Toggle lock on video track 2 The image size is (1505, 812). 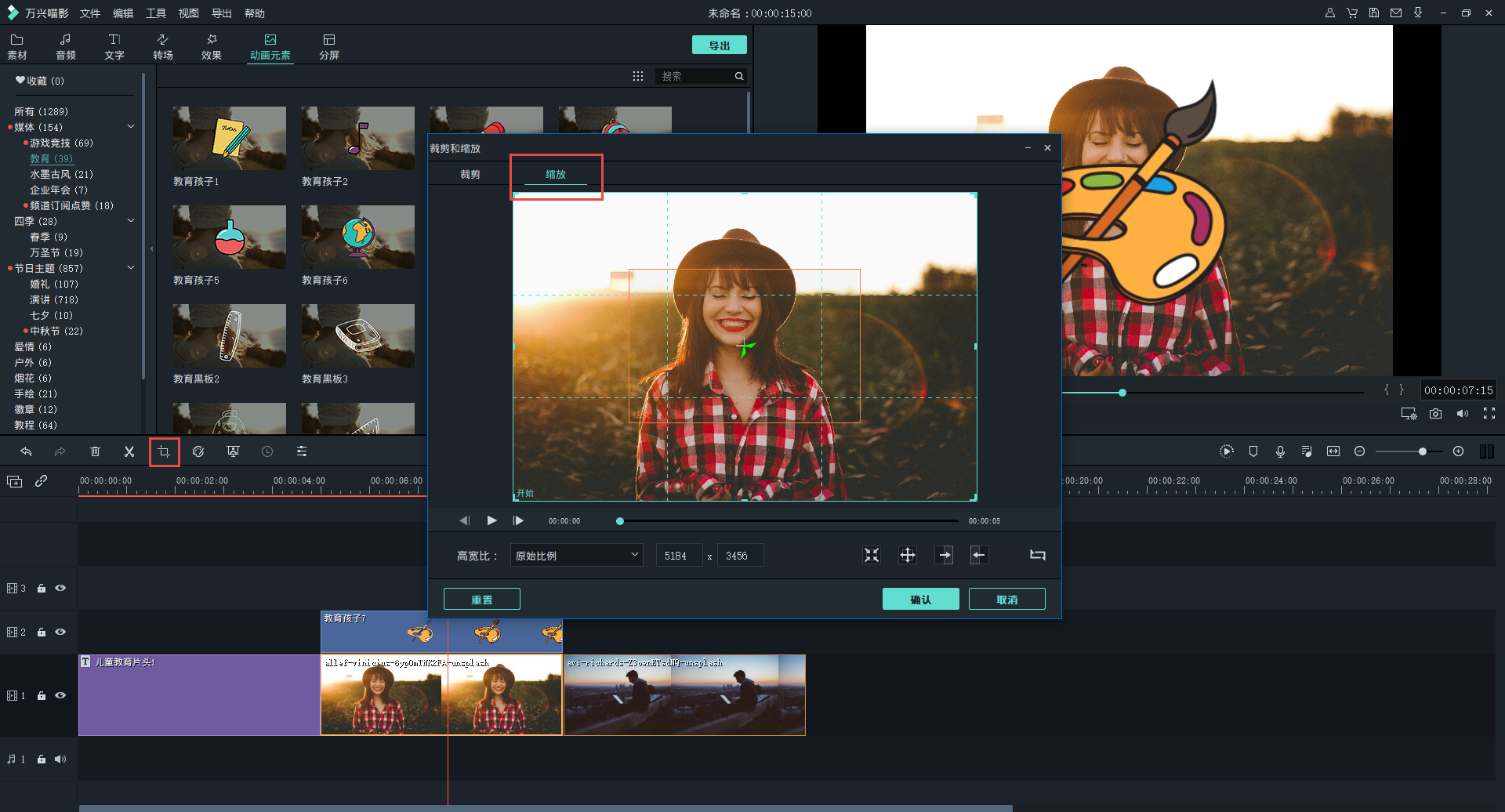(42, 632)
